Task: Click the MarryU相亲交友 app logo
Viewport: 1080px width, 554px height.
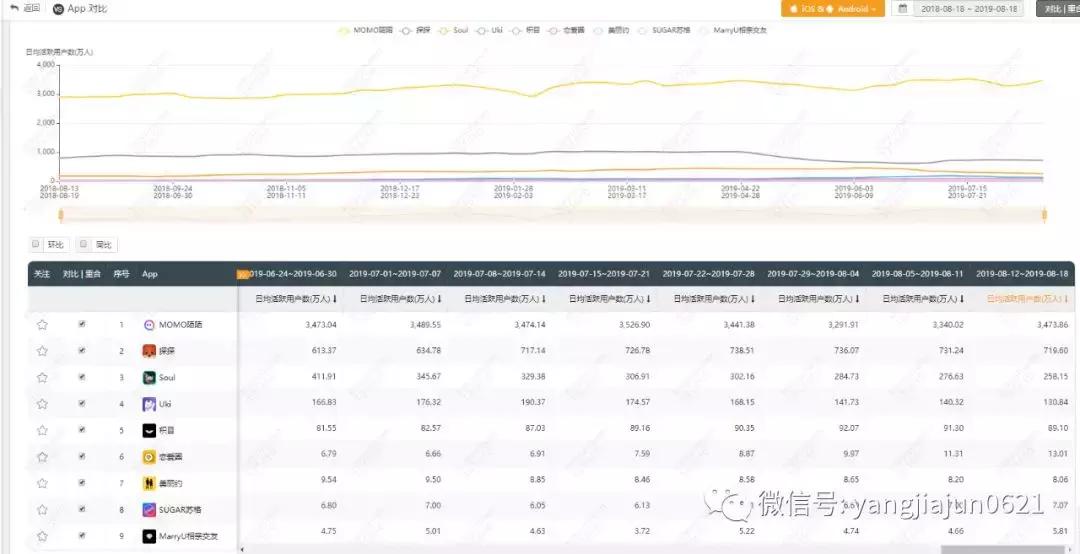Action: (149, 536)
